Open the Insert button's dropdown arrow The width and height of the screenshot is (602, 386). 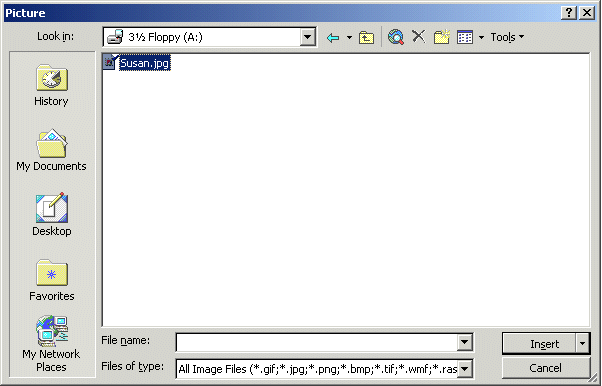(x=582, y=343)
